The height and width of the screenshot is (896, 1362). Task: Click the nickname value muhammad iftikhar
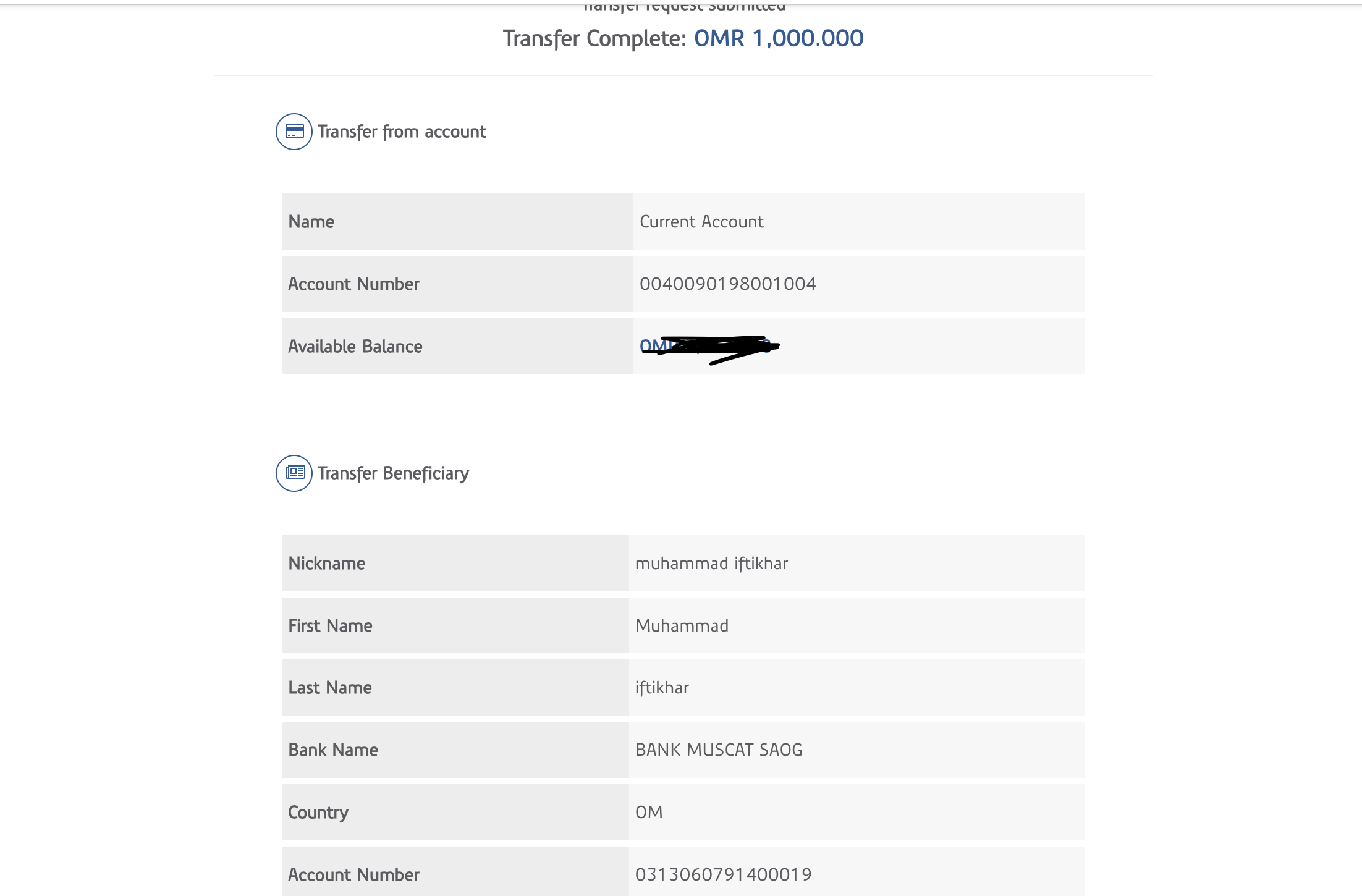[711, 564]
